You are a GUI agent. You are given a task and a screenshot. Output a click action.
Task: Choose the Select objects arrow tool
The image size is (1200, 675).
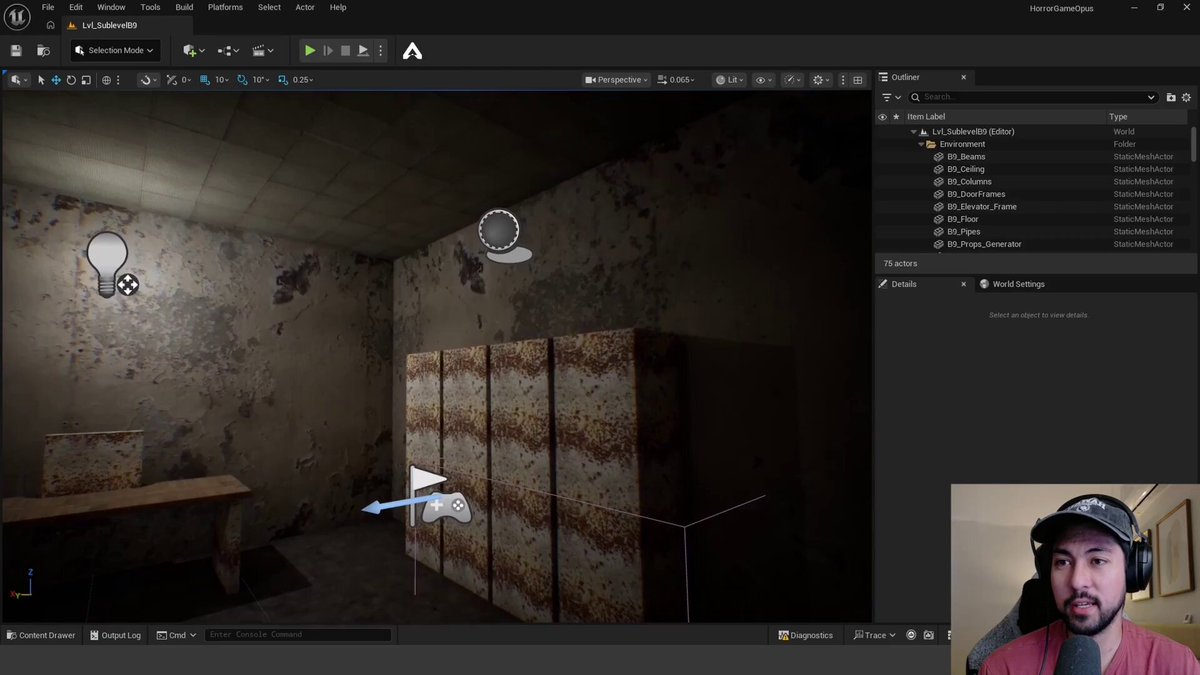pyautogui.click(x=41, y=80)
